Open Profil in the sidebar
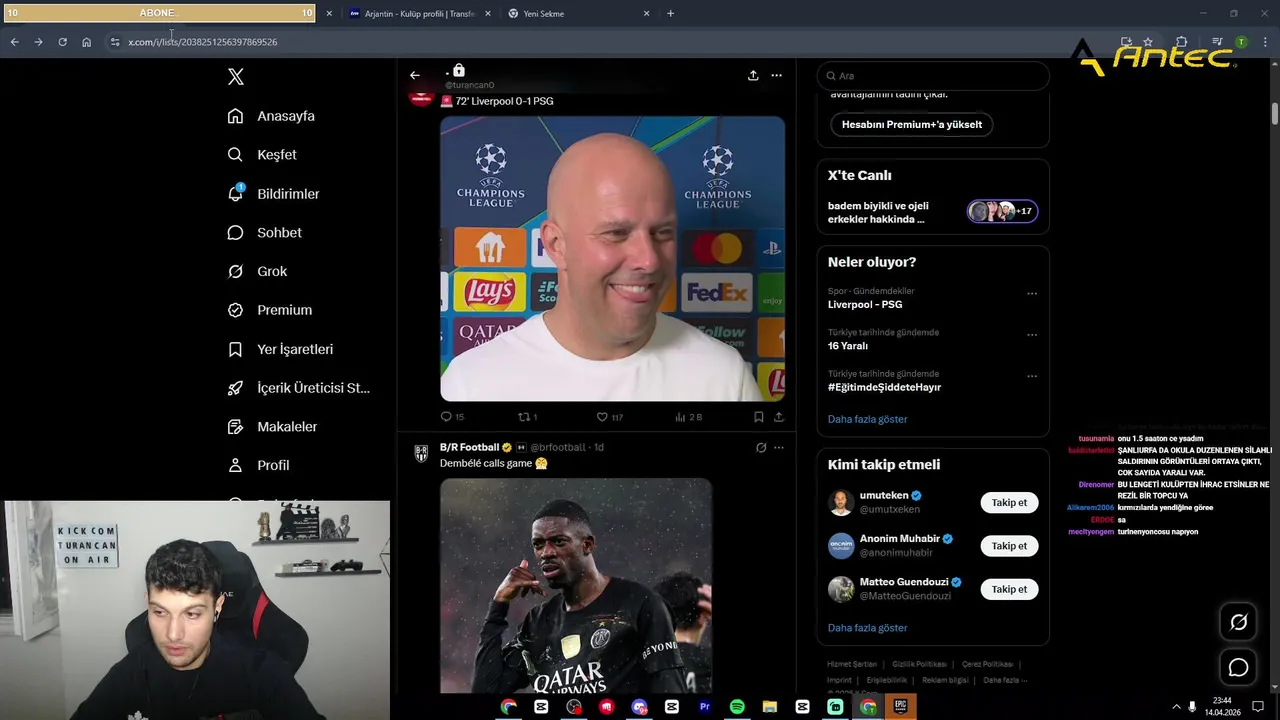This screenshot has width=1280, height=720. click(x=258, y=465)
